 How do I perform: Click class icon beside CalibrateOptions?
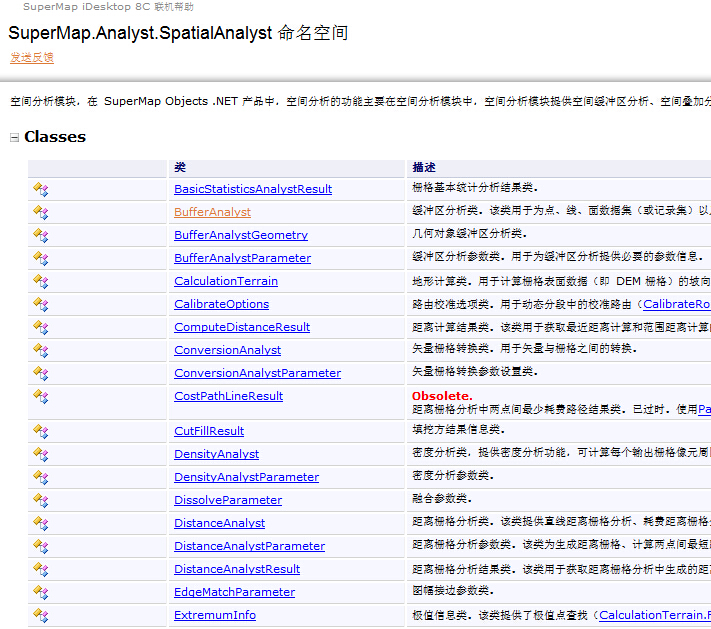pos(40,304)
